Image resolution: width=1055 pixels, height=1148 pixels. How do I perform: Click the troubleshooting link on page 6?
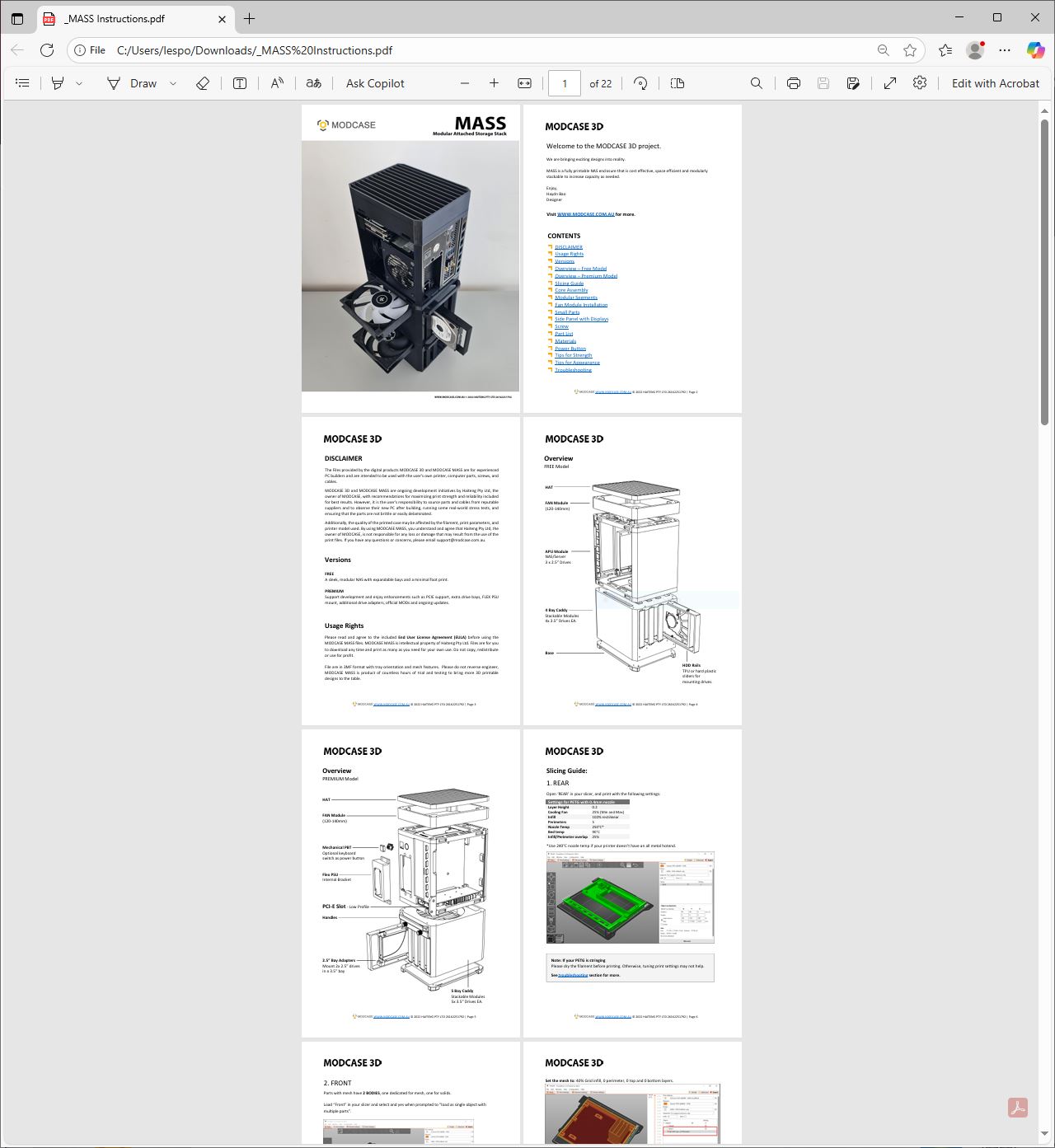pyautogui.click(x=574, y=975)
